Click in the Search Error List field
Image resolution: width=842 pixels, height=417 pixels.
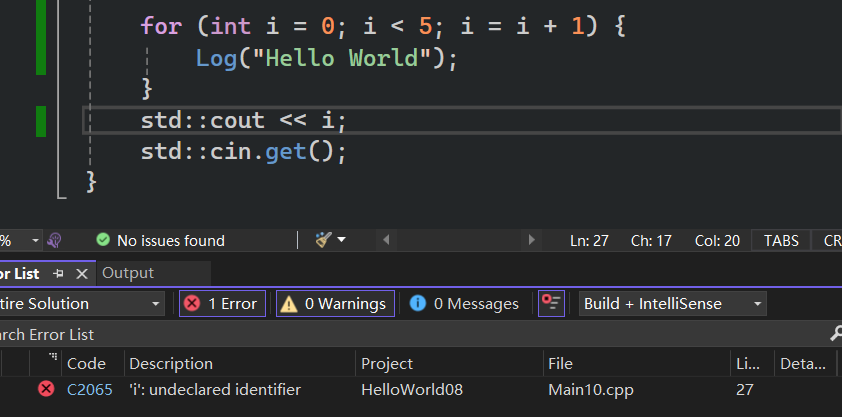[400, 334]
